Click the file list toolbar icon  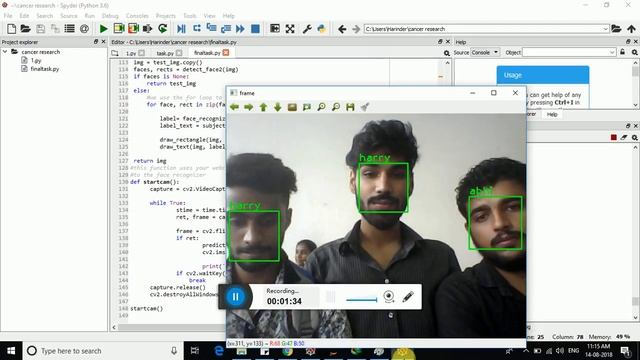[x=69, y=29]
